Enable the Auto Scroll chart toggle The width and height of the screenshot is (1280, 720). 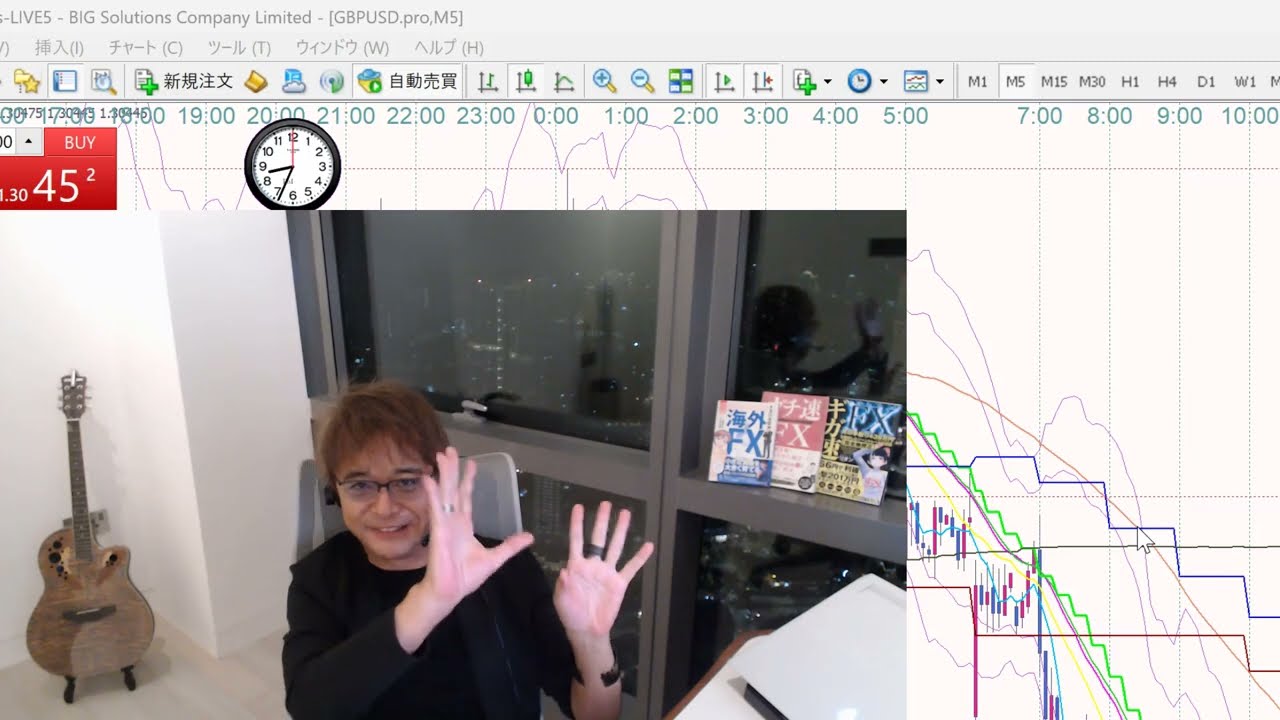click(725, 81)
